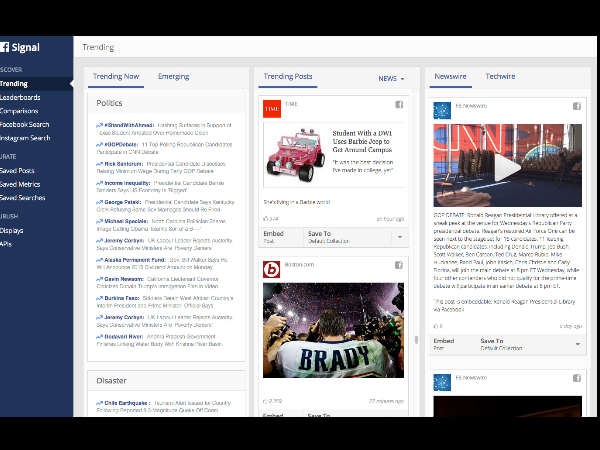Expand Save To dropdown on TIME post
The height and width of the screenshot is (450, 600).
(x=399, y=237)
